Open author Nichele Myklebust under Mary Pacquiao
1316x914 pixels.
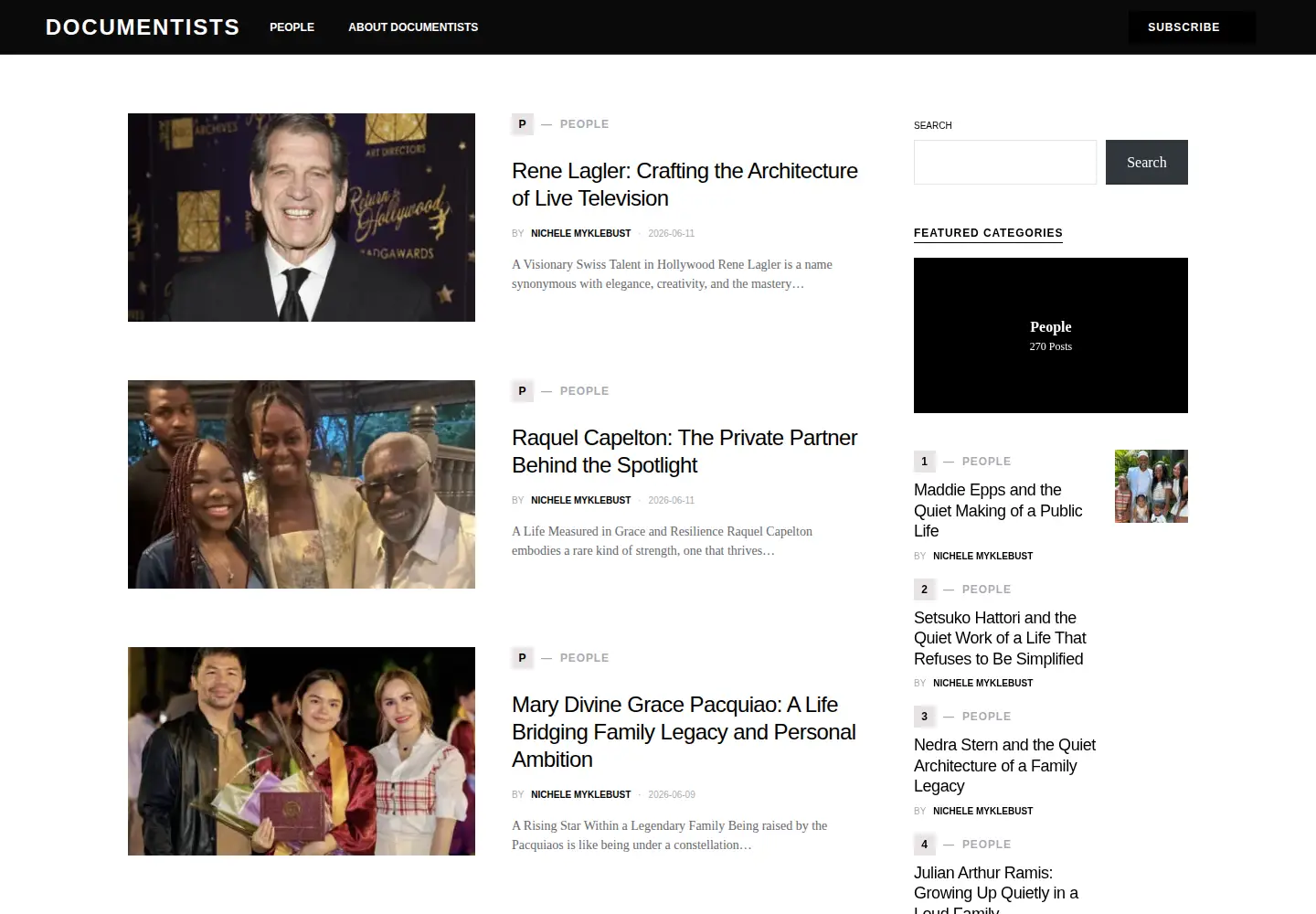tap(580, 795)
